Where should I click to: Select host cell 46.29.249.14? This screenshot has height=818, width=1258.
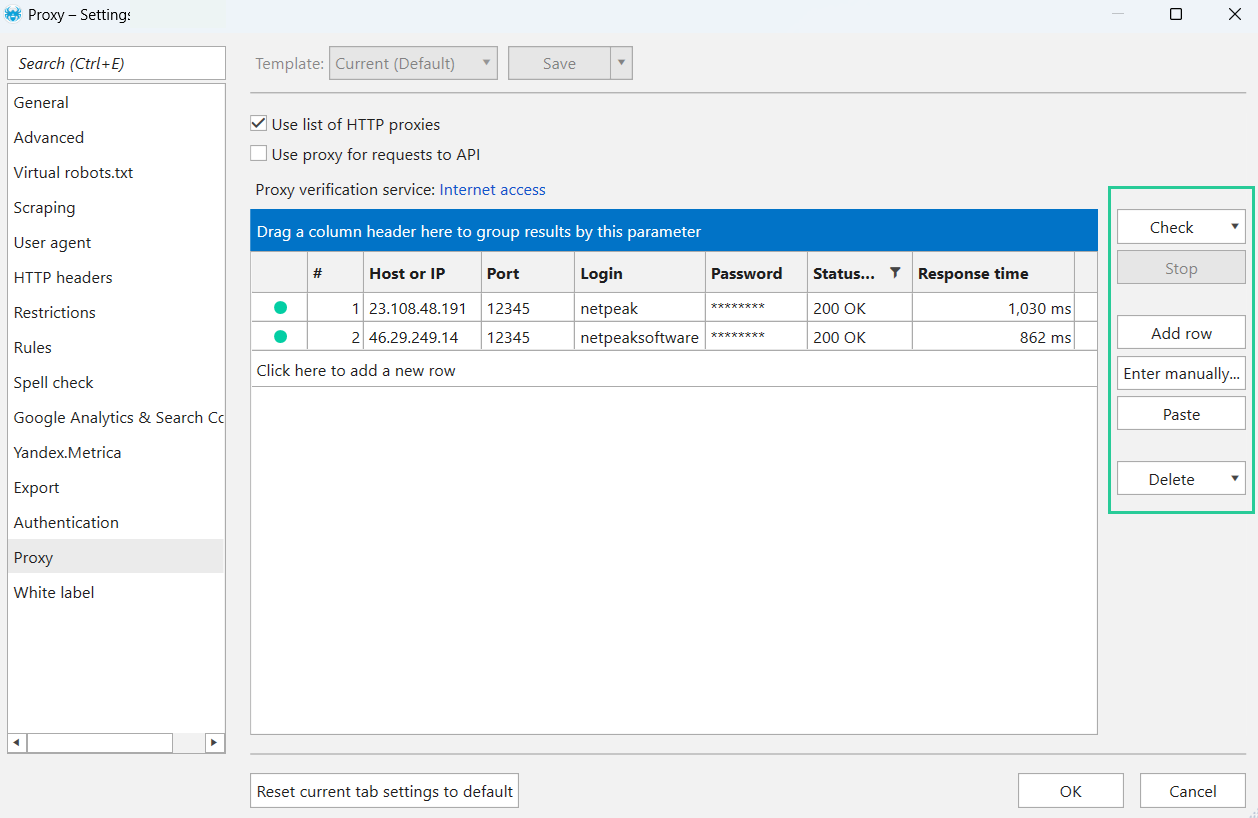[422, 337]
